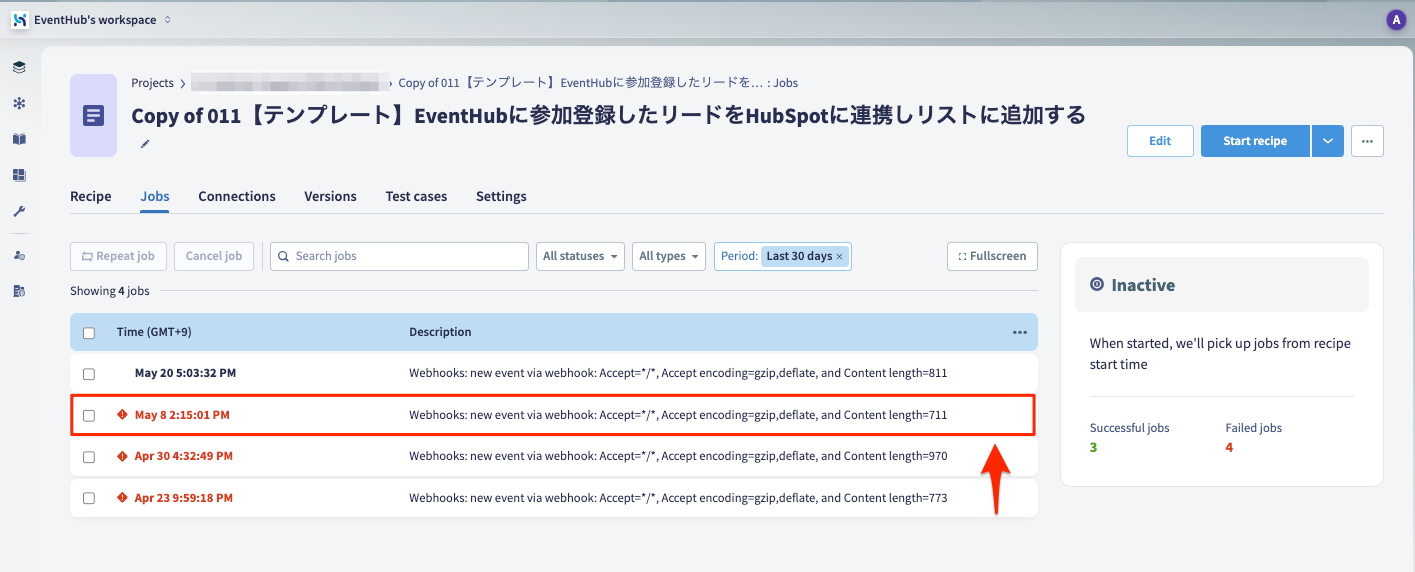Click the recipe document icon beside the title

pos(93,115)
